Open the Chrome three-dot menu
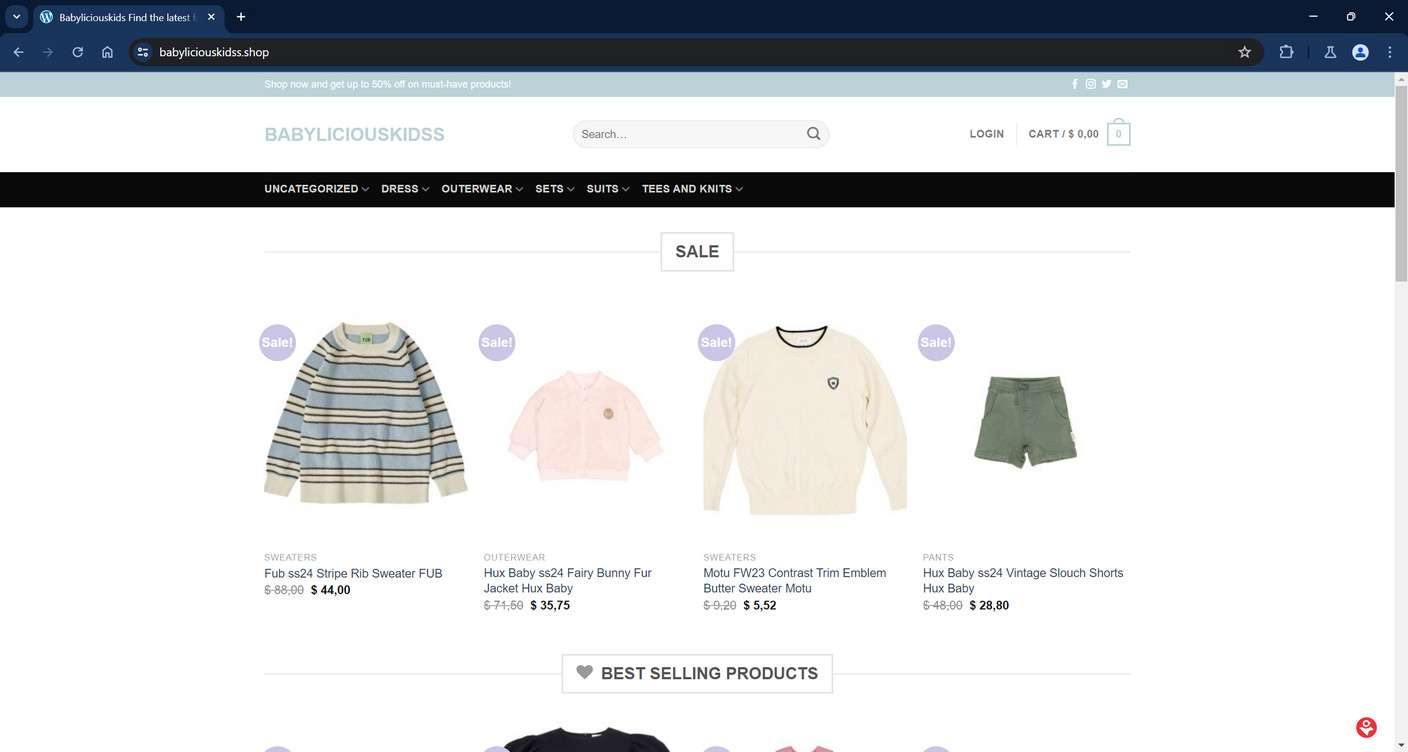The width and height of the screenshot is (1408, 752). pos(1390,52)
